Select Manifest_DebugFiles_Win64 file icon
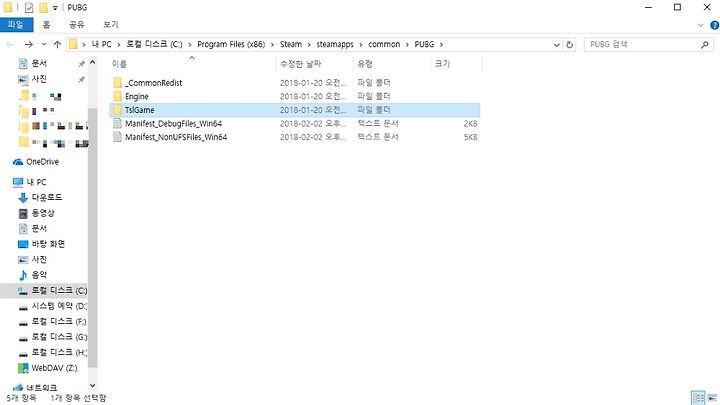The image size is (720, 405). 118,124
